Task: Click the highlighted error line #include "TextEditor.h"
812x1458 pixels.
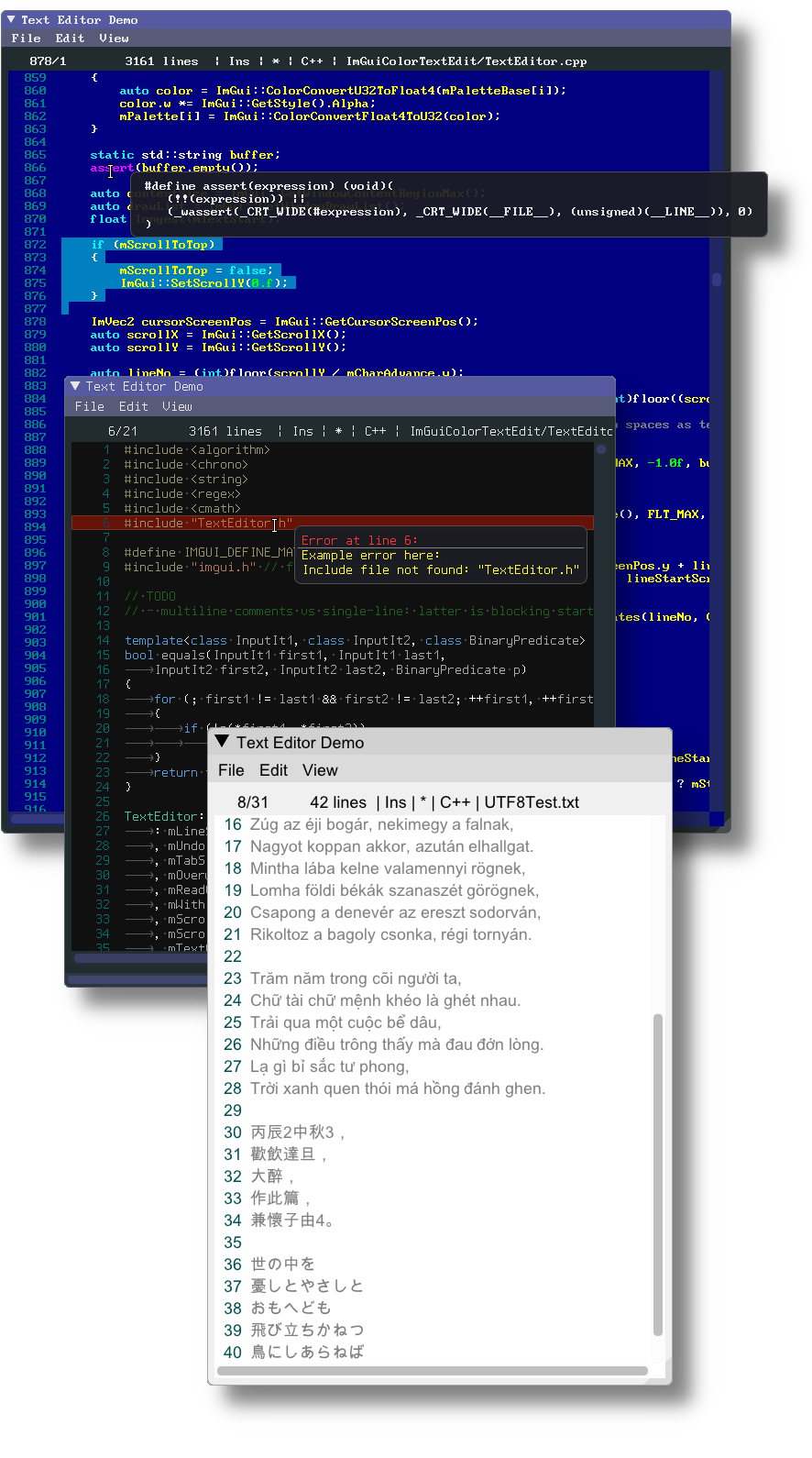Action: coord(333,523)
